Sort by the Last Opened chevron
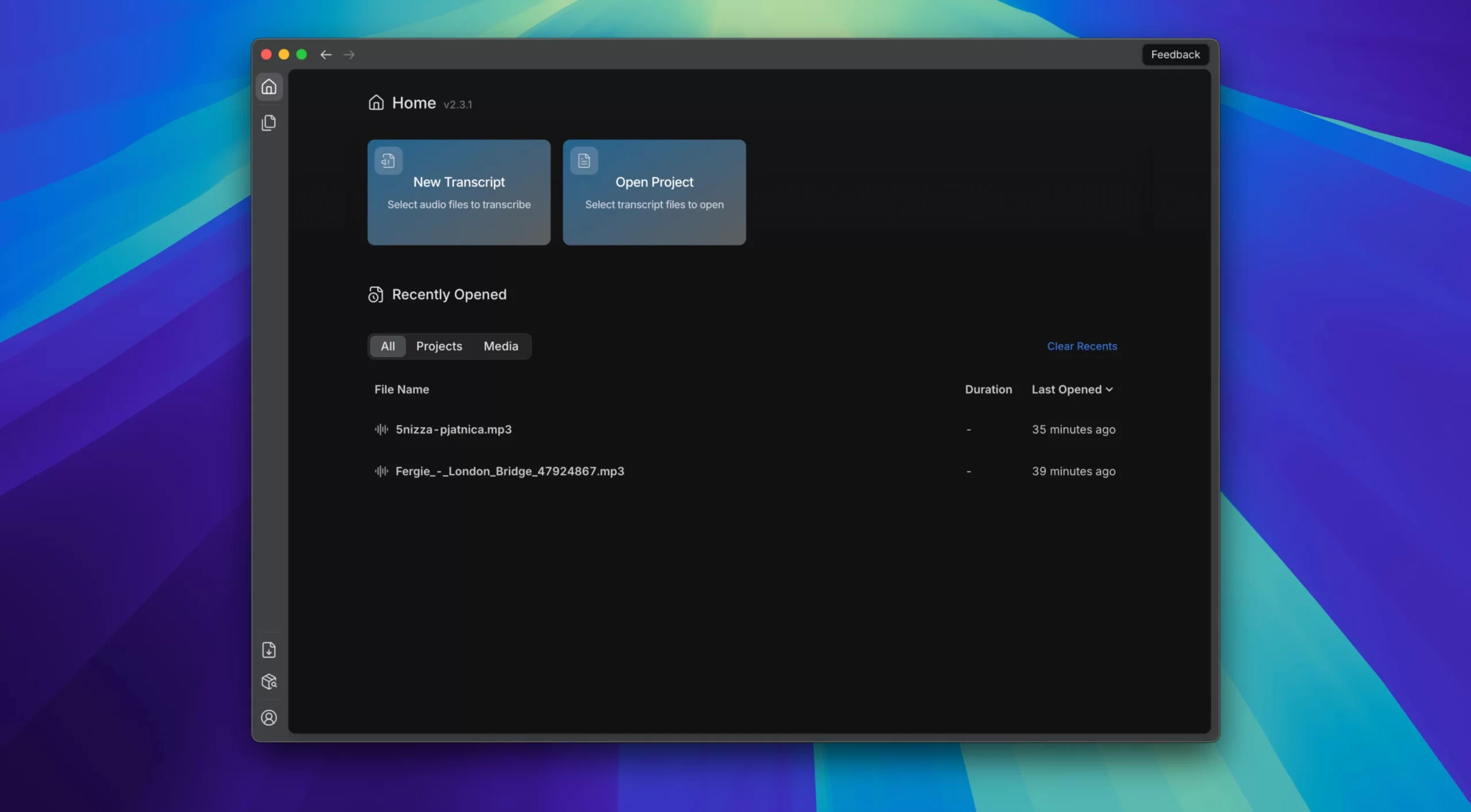 coord(1109,389)
